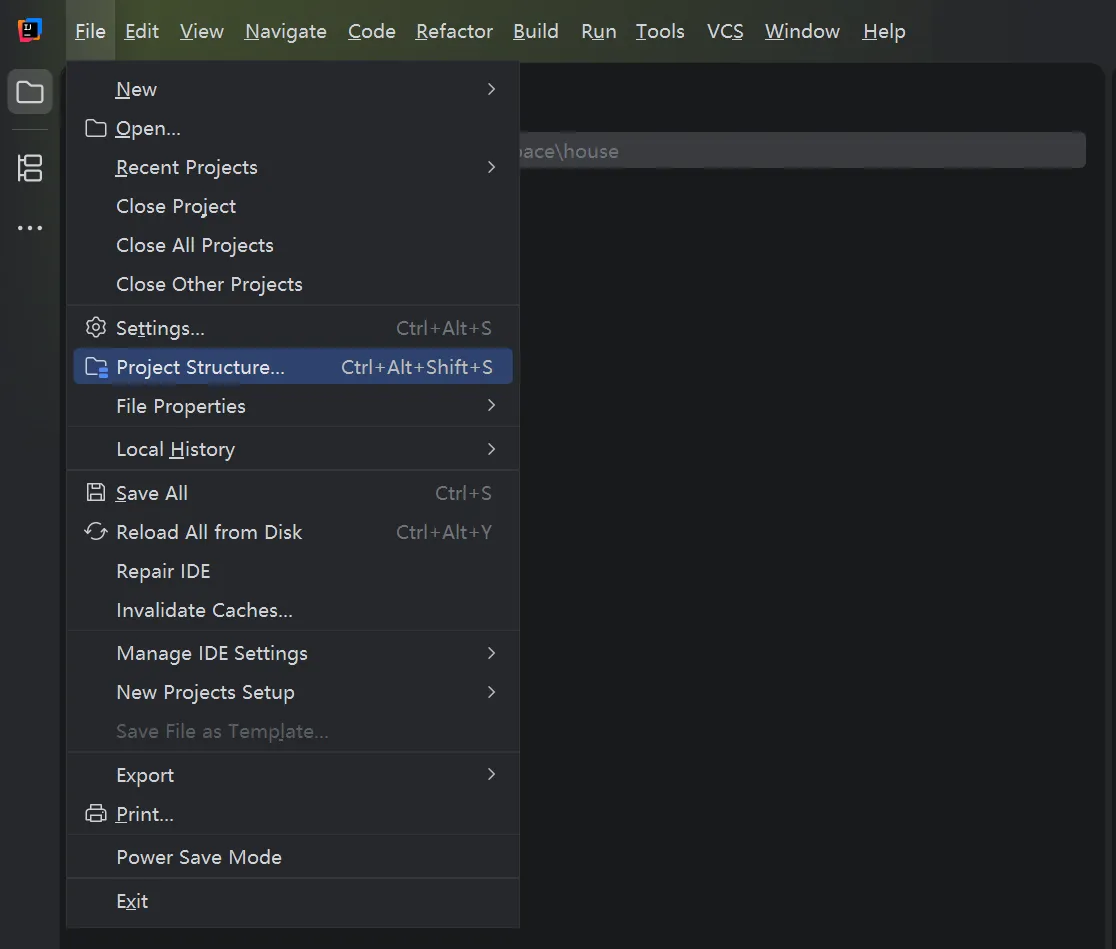Open the Window menu
Image resolution: width=1116 pixels, height=949 pixels.
coord(802,31)
